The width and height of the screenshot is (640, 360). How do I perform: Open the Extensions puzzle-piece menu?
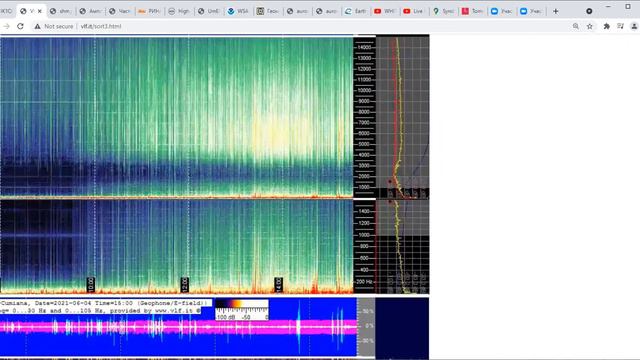pyautogui.click(x=607, y=26)
